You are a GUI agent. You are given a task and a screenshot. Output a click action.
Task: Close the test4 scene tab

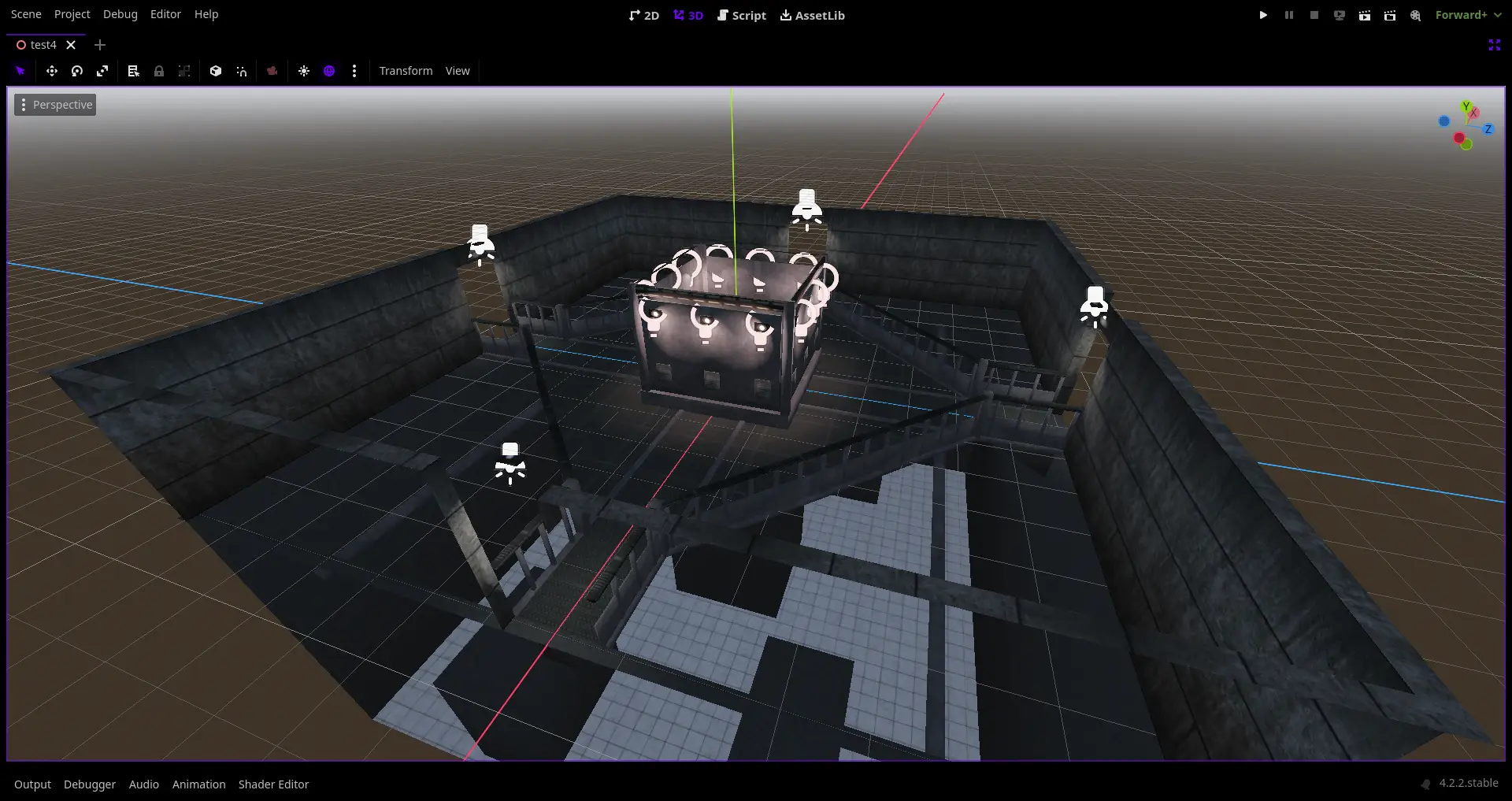(x=71, y=45)
